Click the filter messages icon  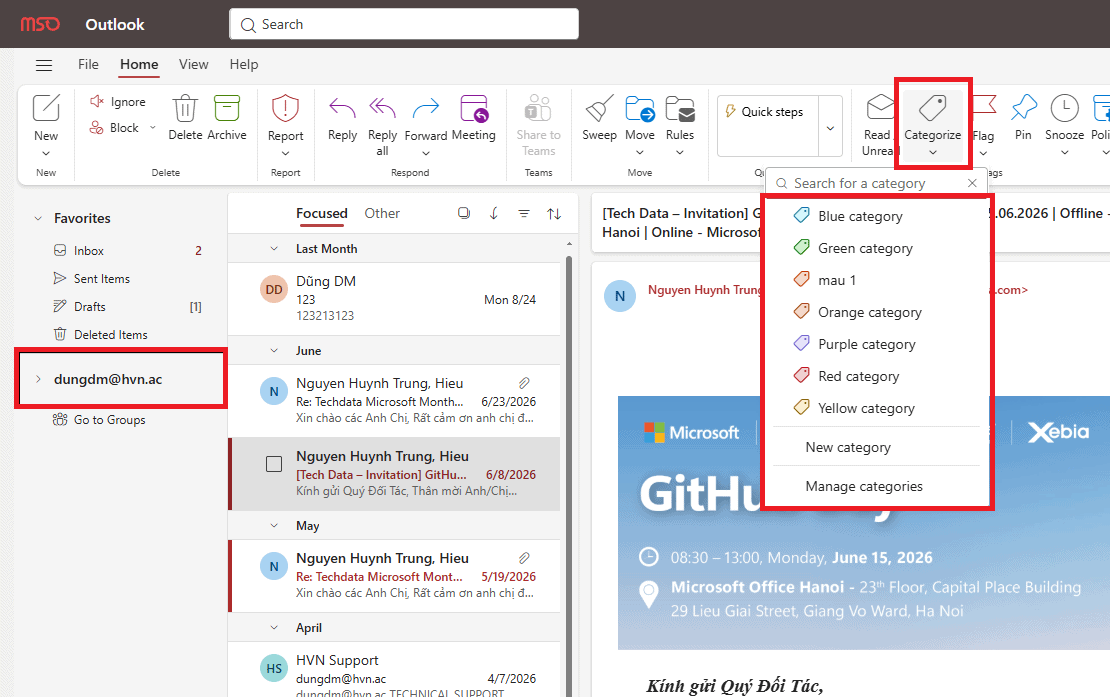click(524, 213)
